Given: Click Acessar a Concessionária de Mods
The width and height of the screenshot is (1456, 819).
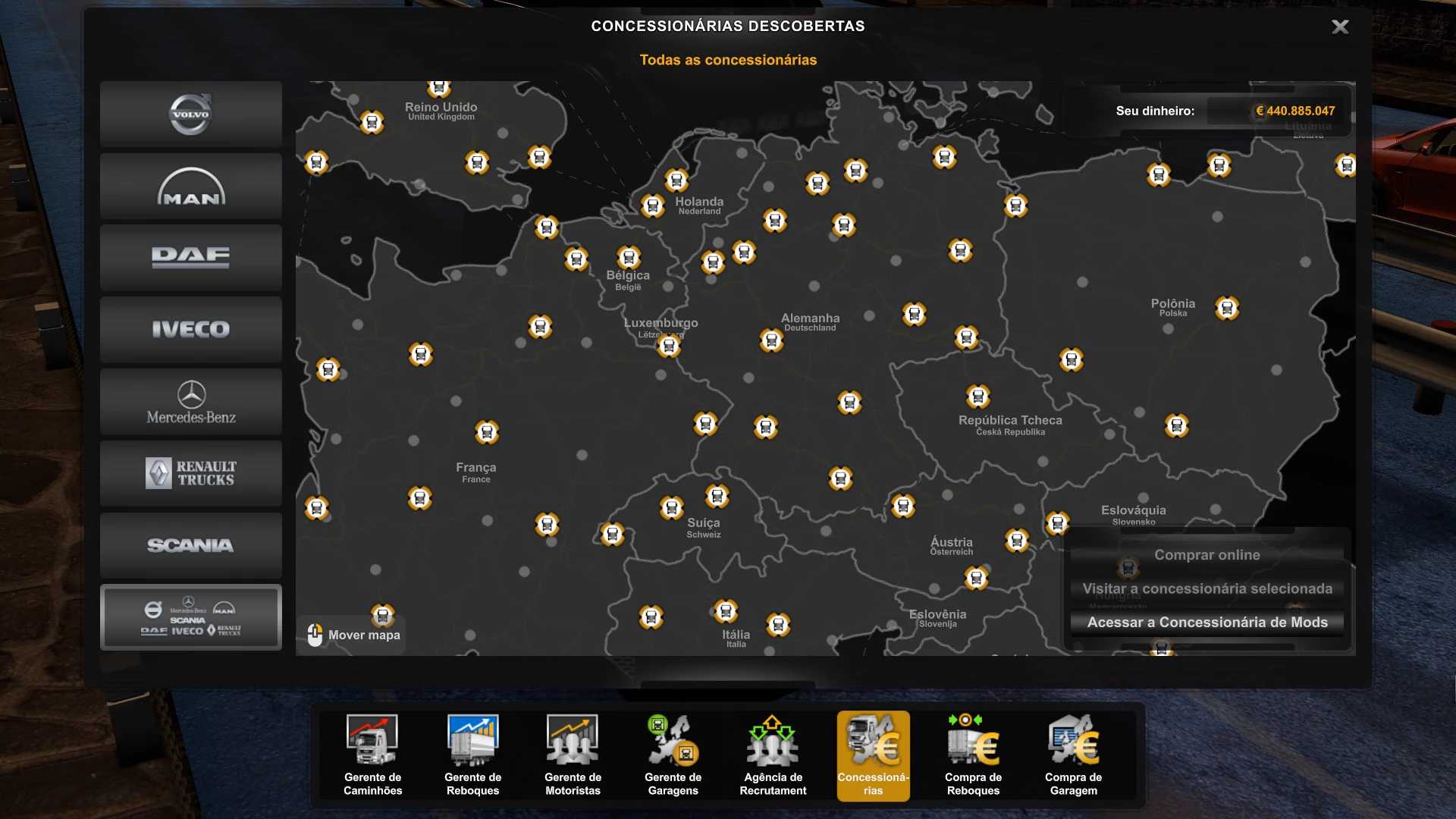Looking at the screenshot, I should pyautogui.click(x=1207, y=623).
